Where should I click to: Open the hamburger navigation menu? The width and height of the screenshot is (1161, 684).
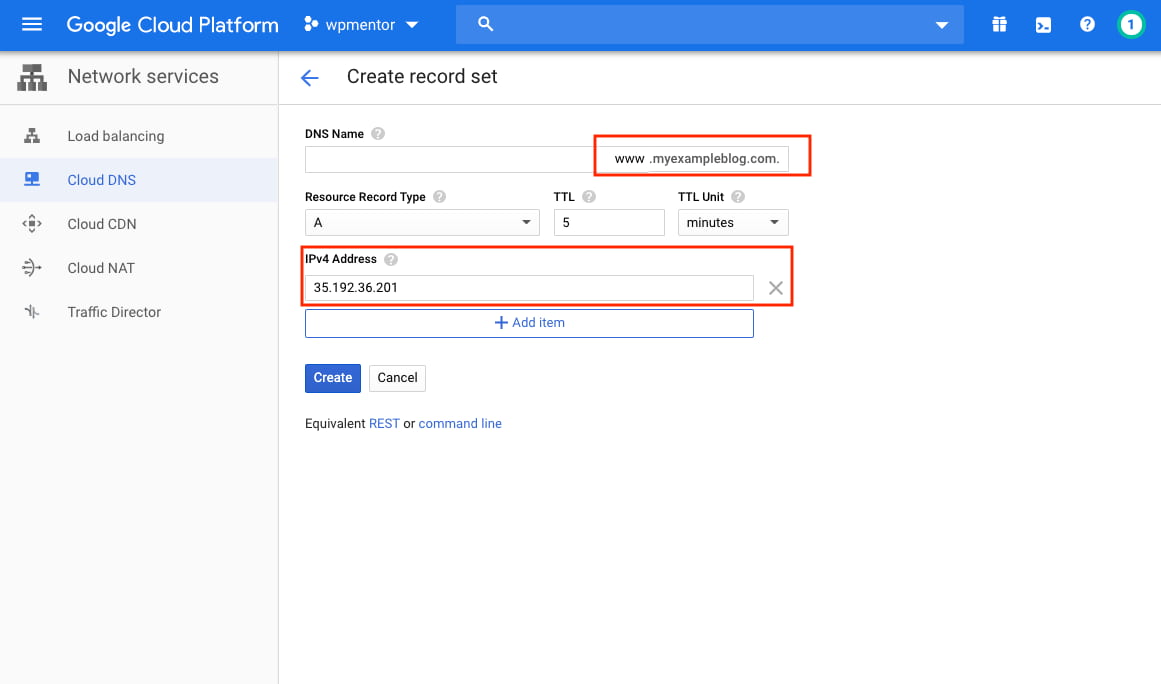pyautogui.click(x=32, y=24)
